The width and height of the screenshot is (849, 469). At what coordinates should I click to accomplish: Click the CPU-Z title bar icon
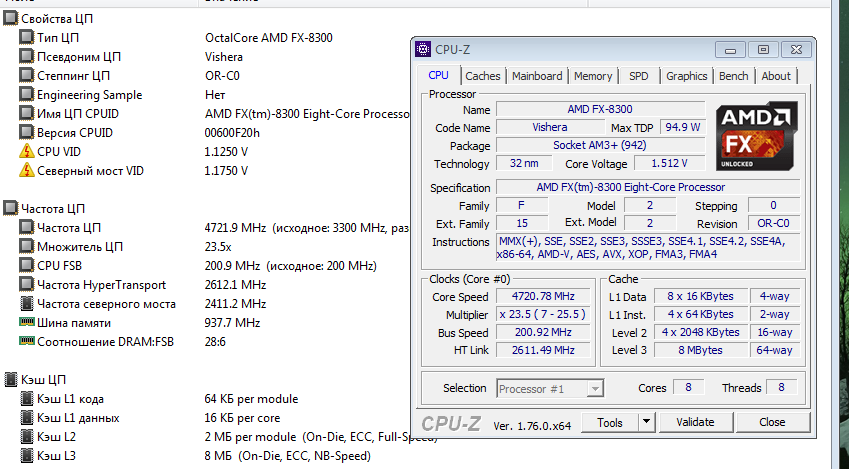tap(424, 48)
